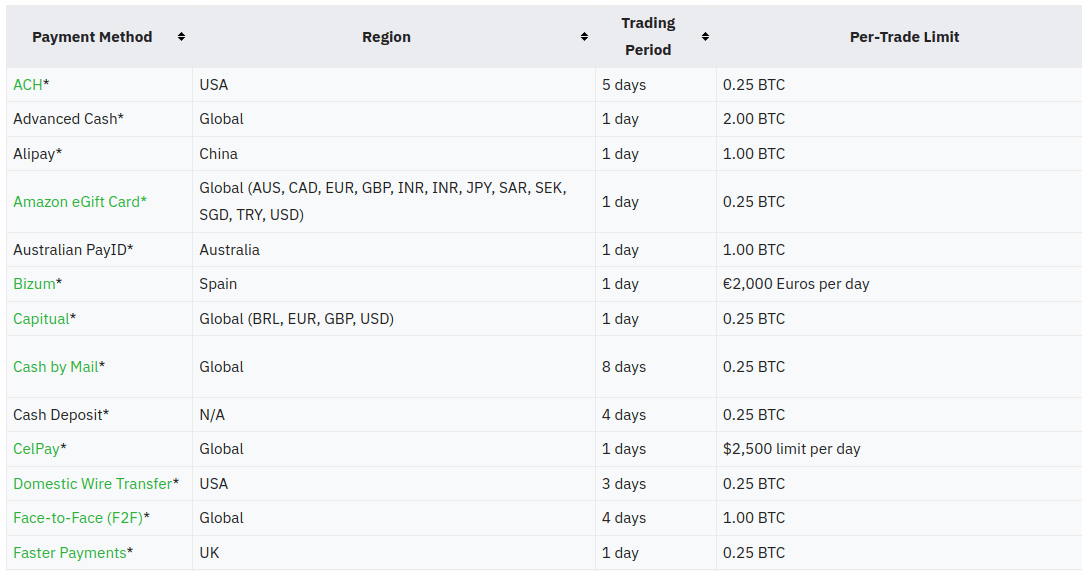
Task: Select the Advanced Cash* cell
Action: coord(99,119)
